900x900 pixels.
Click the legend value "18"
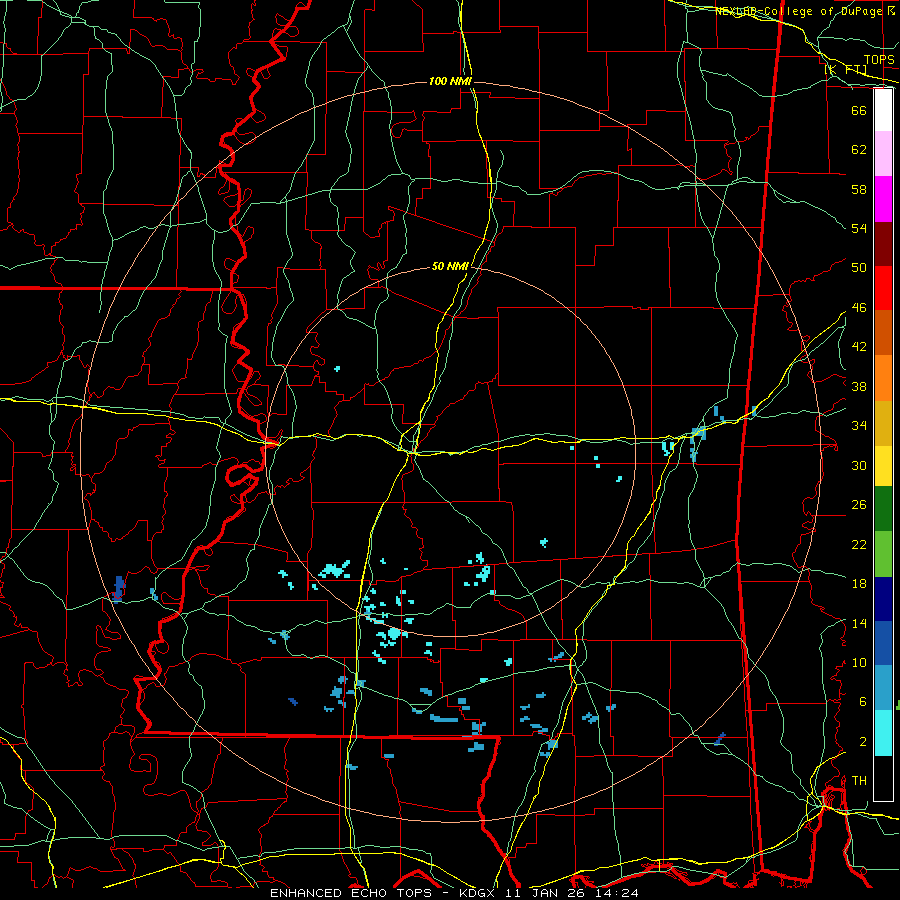click(859, 584)
